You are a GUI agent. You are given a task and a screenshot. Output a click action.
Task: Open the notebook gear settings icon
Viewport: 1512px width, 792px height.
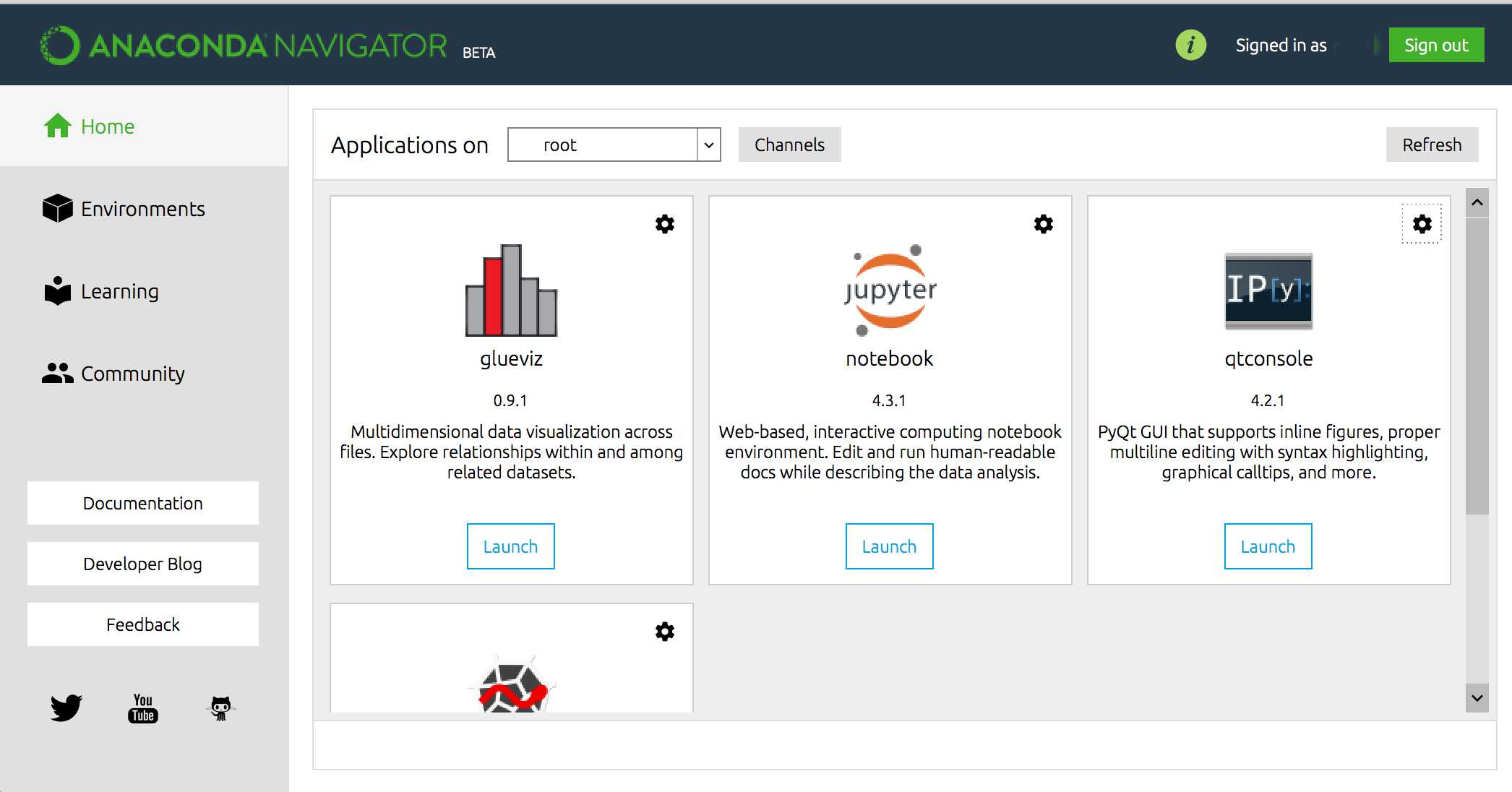1044,224
